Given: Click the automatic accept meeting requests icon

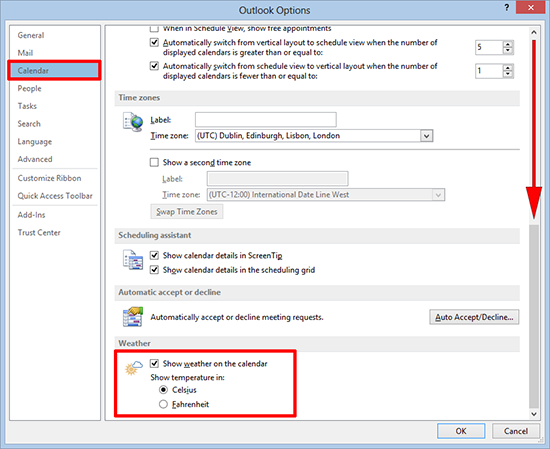Looking at the screenshot, I should pos(133,317).
